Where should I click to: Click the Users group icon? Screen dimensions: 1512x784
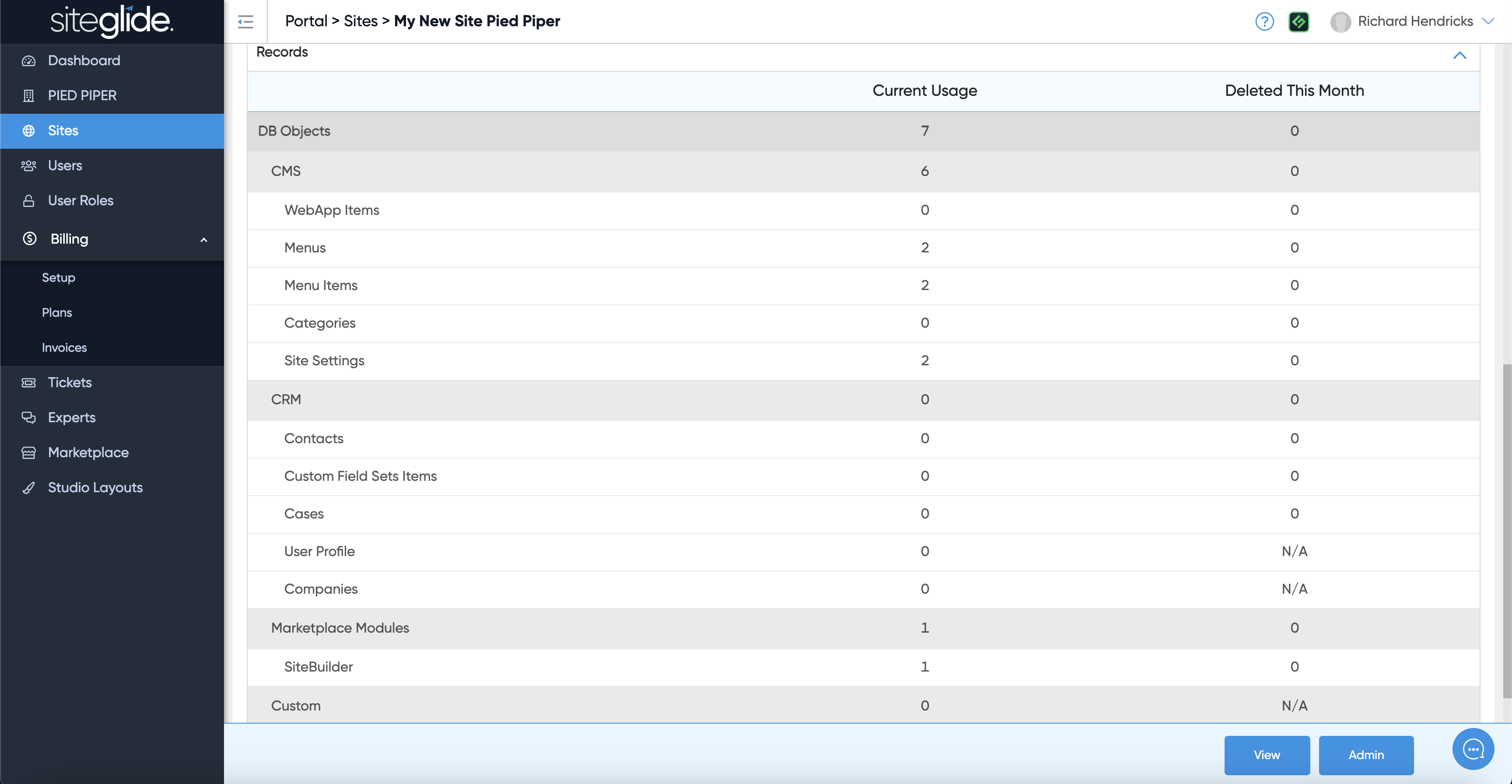(x=28, y=165)
